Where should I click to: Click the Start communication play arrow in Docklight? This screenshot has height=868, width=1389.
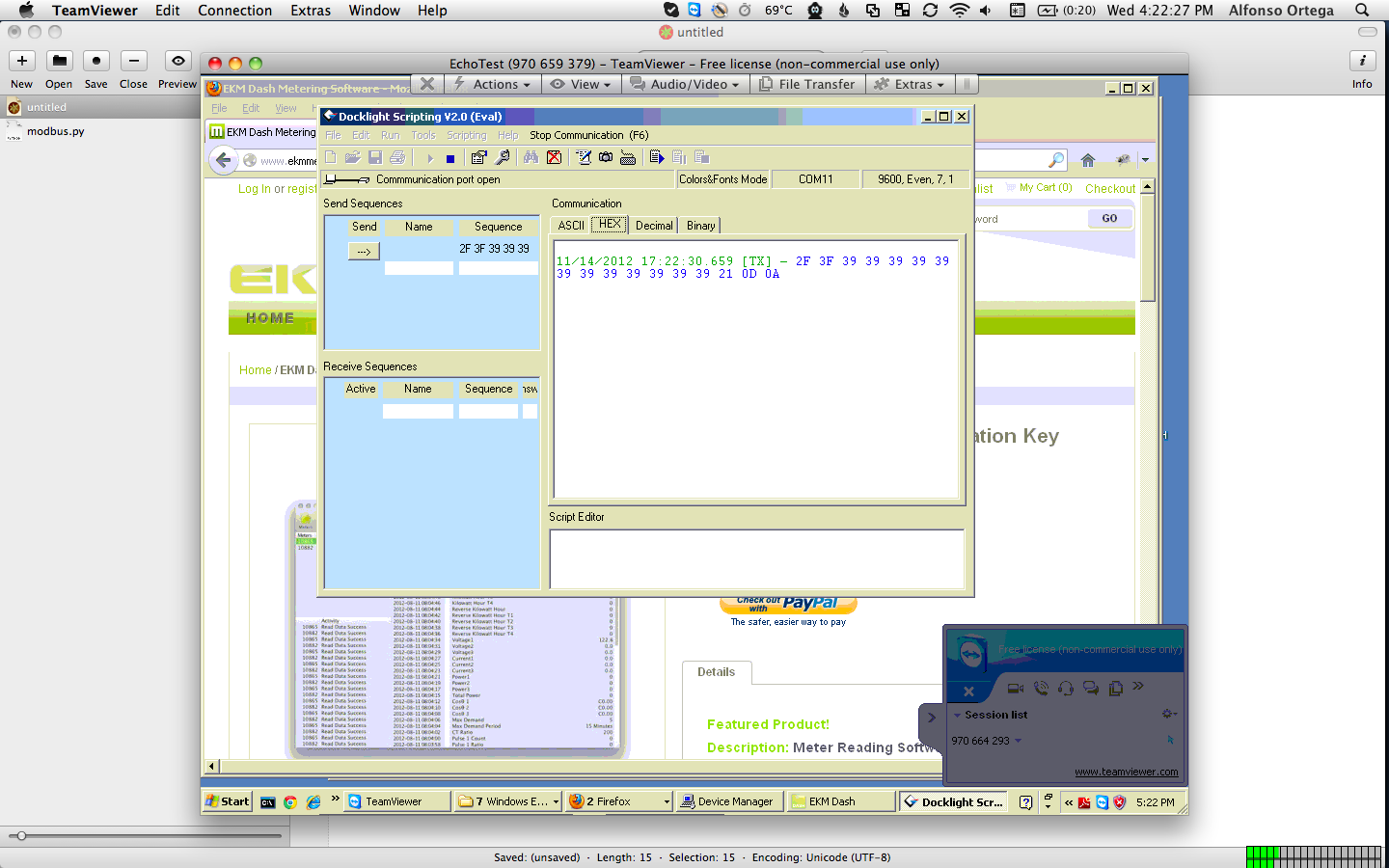429,158
